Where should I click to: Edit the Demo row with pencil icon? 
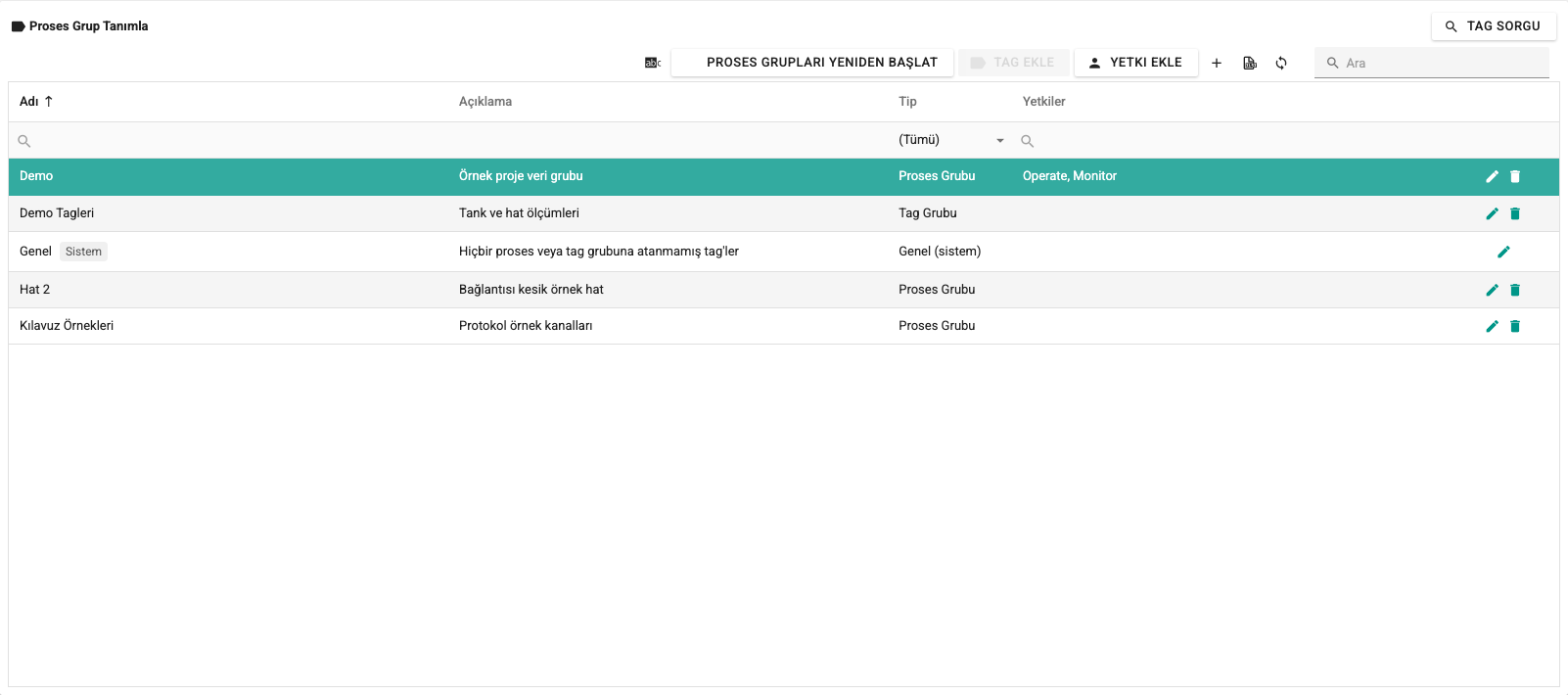(x=1492, y=176)
